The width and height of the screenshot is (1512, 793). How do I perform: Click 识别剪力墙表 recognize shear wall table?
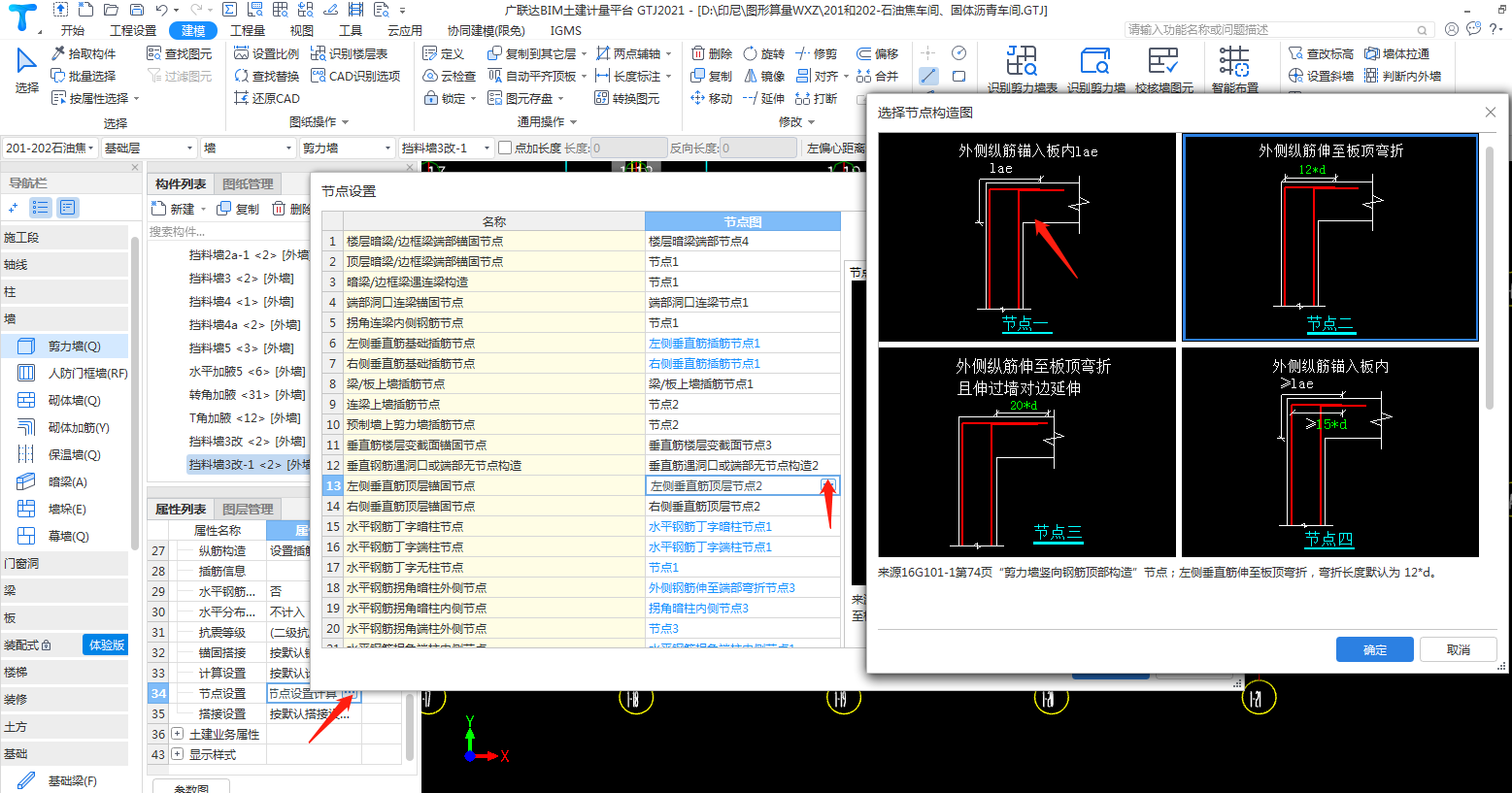click(1023, 68)
